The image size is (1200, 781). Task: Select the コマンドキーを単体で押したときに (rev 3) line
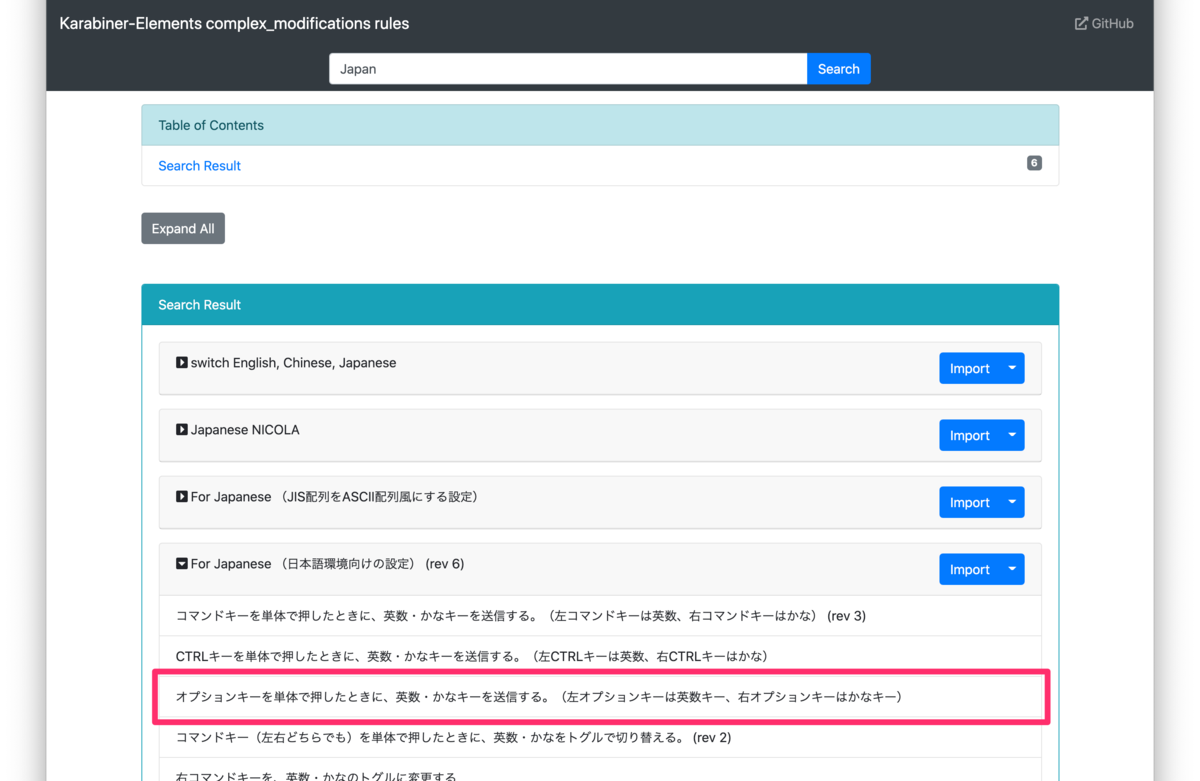coord(600,616)
